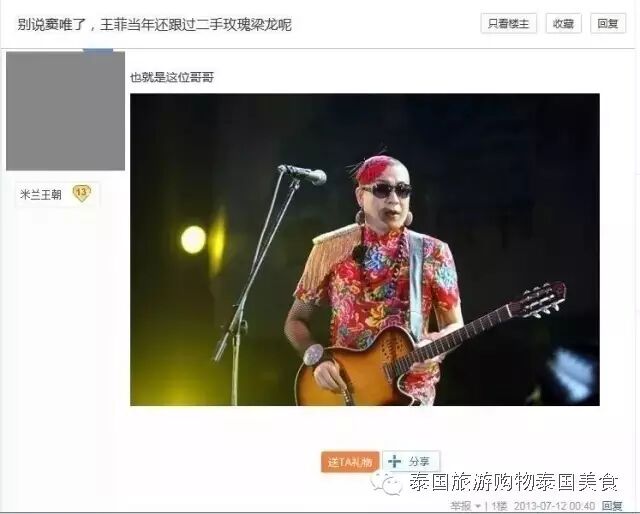This screenshot has width=640, height=514.
Task: Click the 回复 button in the title bar
Action: tap(608, 24)
